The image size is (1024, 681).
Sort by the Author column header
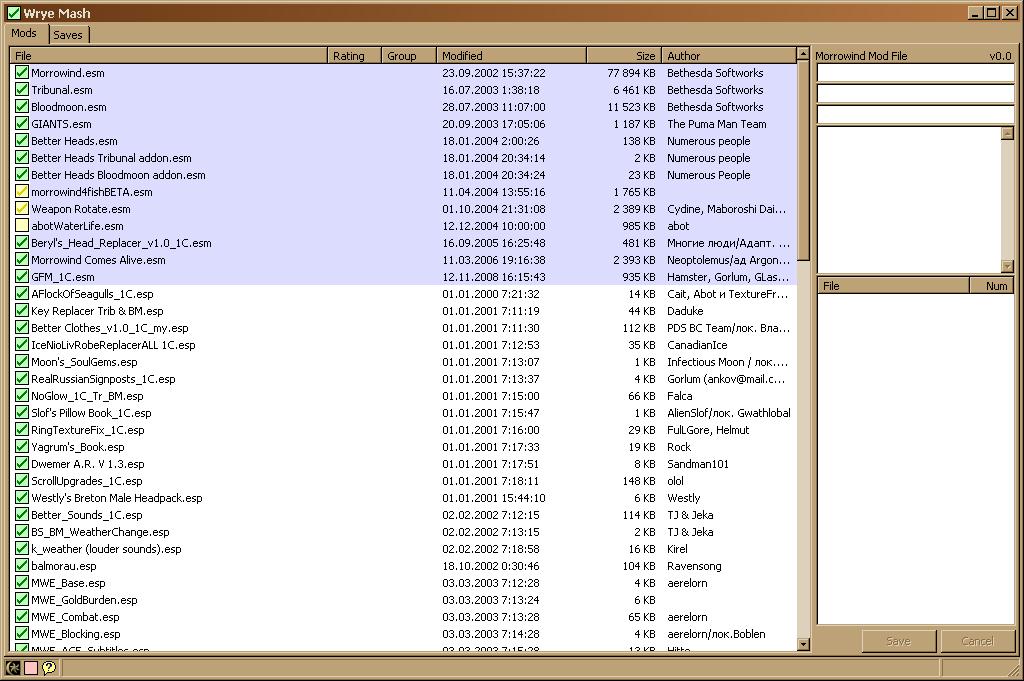point(728,55)
